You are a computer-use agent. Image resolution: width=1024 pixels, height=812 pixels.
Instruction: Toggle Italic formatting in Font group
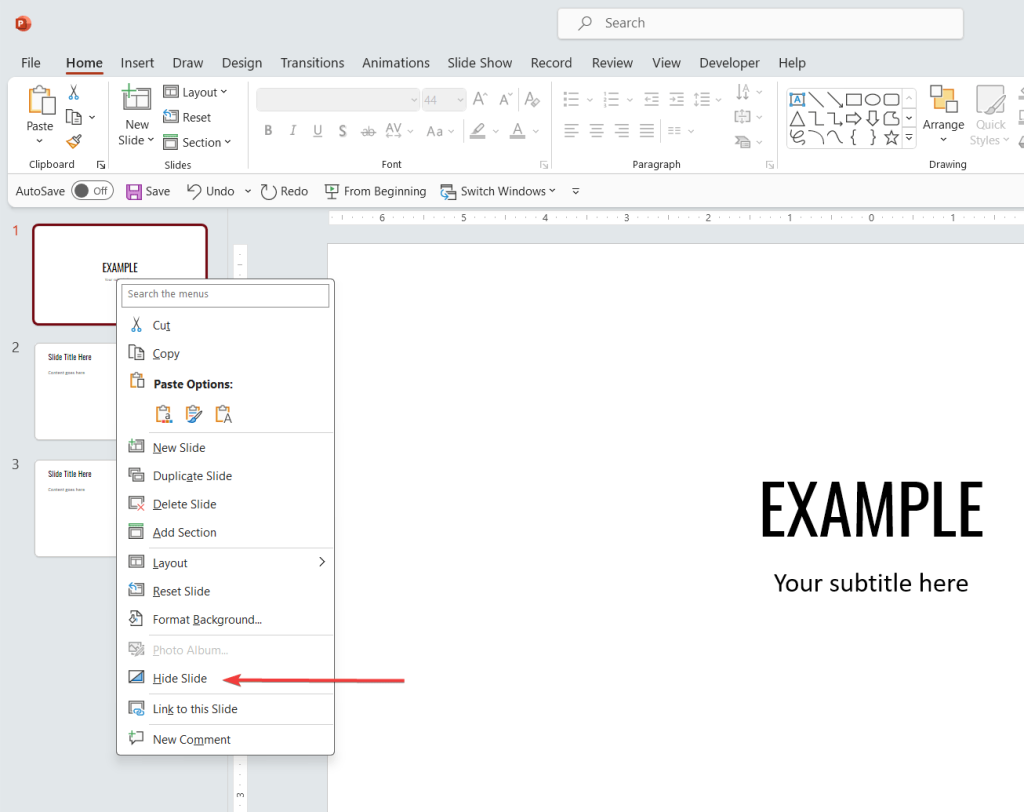coord(293,131)
